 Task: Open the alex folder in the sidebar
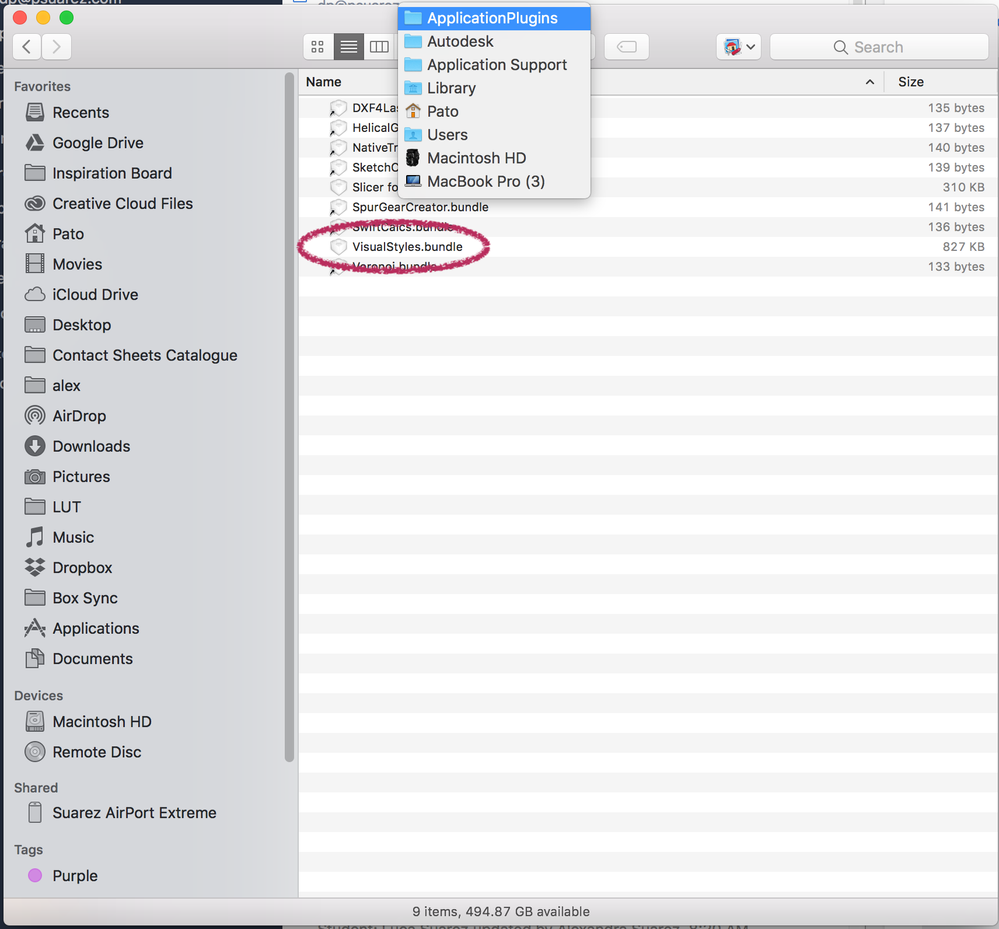click(52, 385)
